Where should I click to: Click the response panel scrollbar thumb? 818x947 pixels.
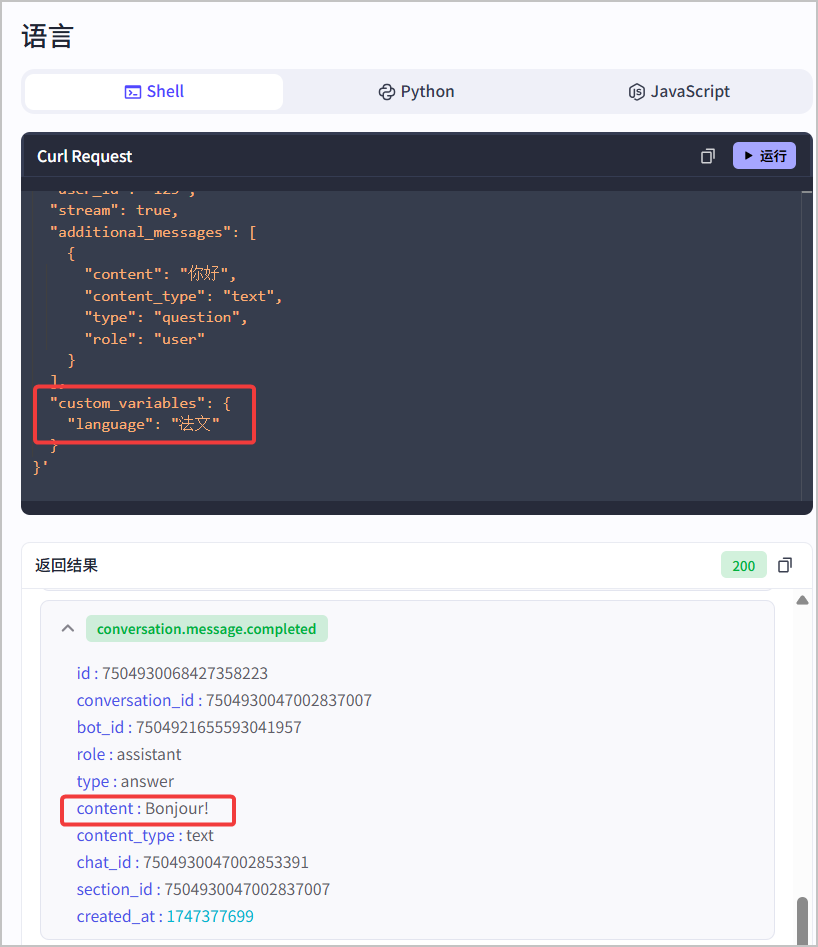802,921
